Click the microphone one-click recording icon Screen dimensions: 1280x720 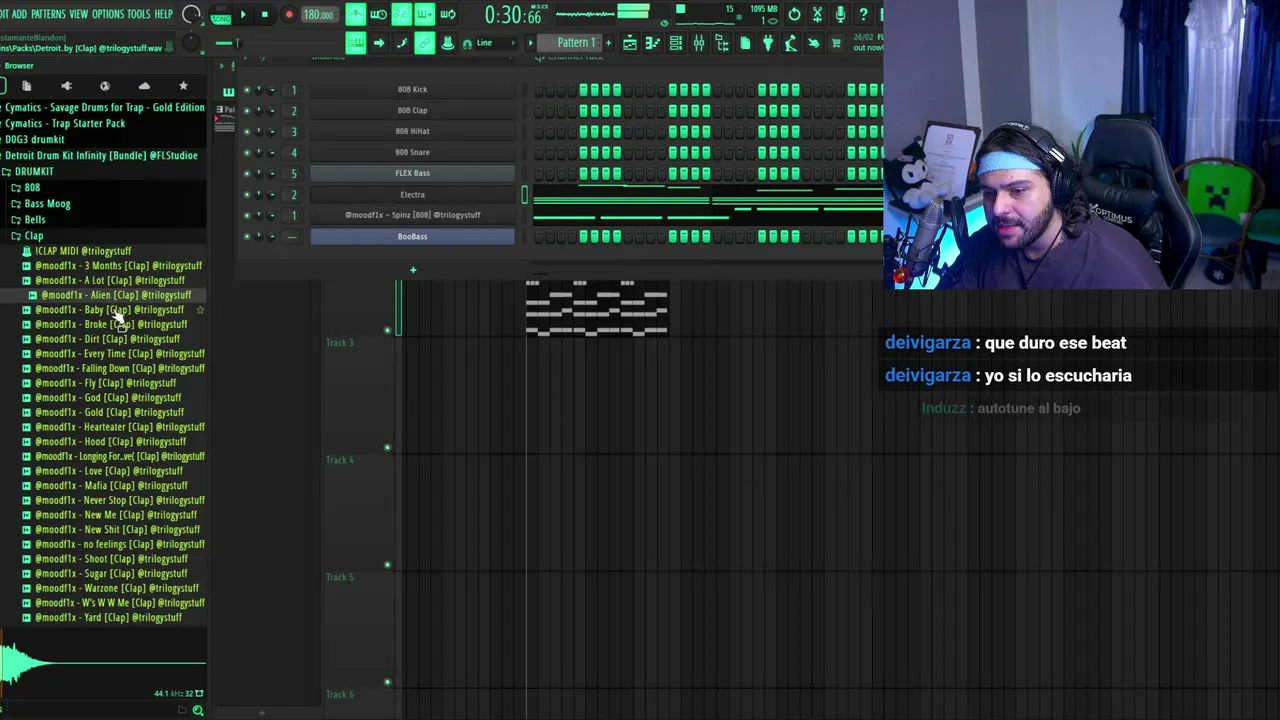840,14
